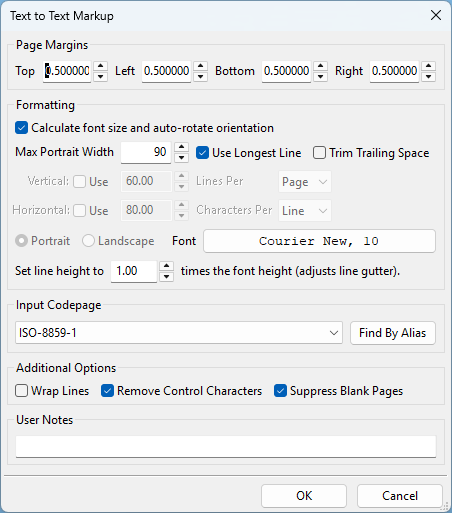Increase the Left margin with up arrow
Screen dimensions: 452x513
pos(200,66)
